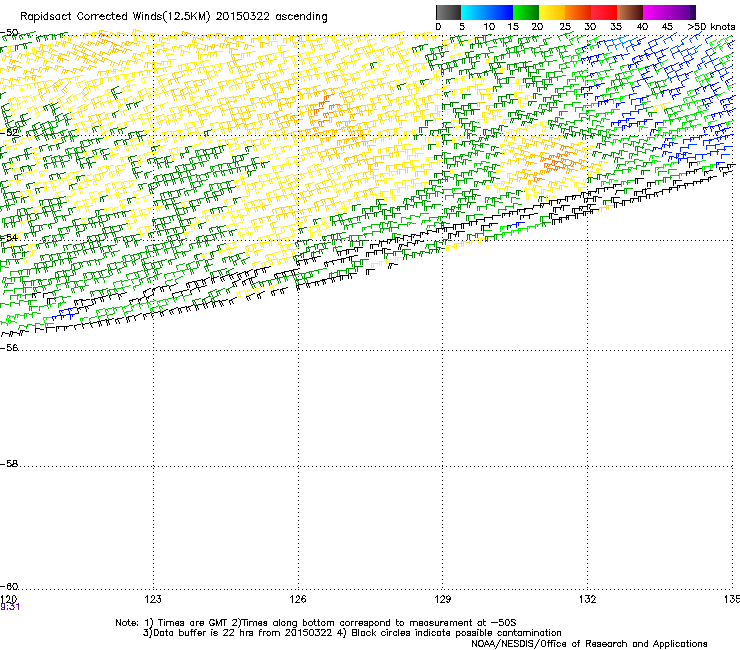Click the legend tick label '10'
The image size is (740, 650).
point(489,27)
